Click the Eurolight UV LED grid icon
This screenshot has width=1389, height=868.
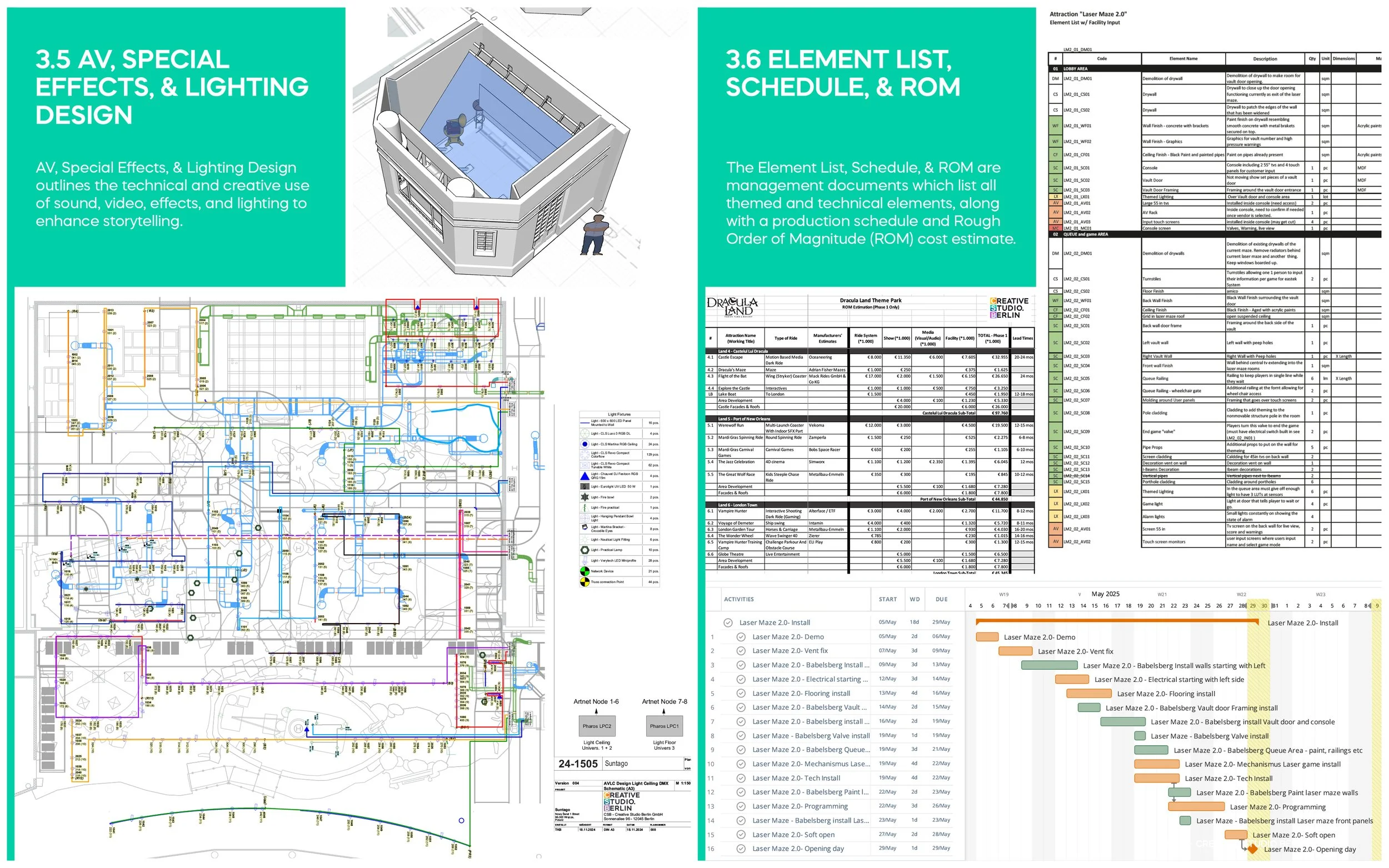click(x=584, y=486)
